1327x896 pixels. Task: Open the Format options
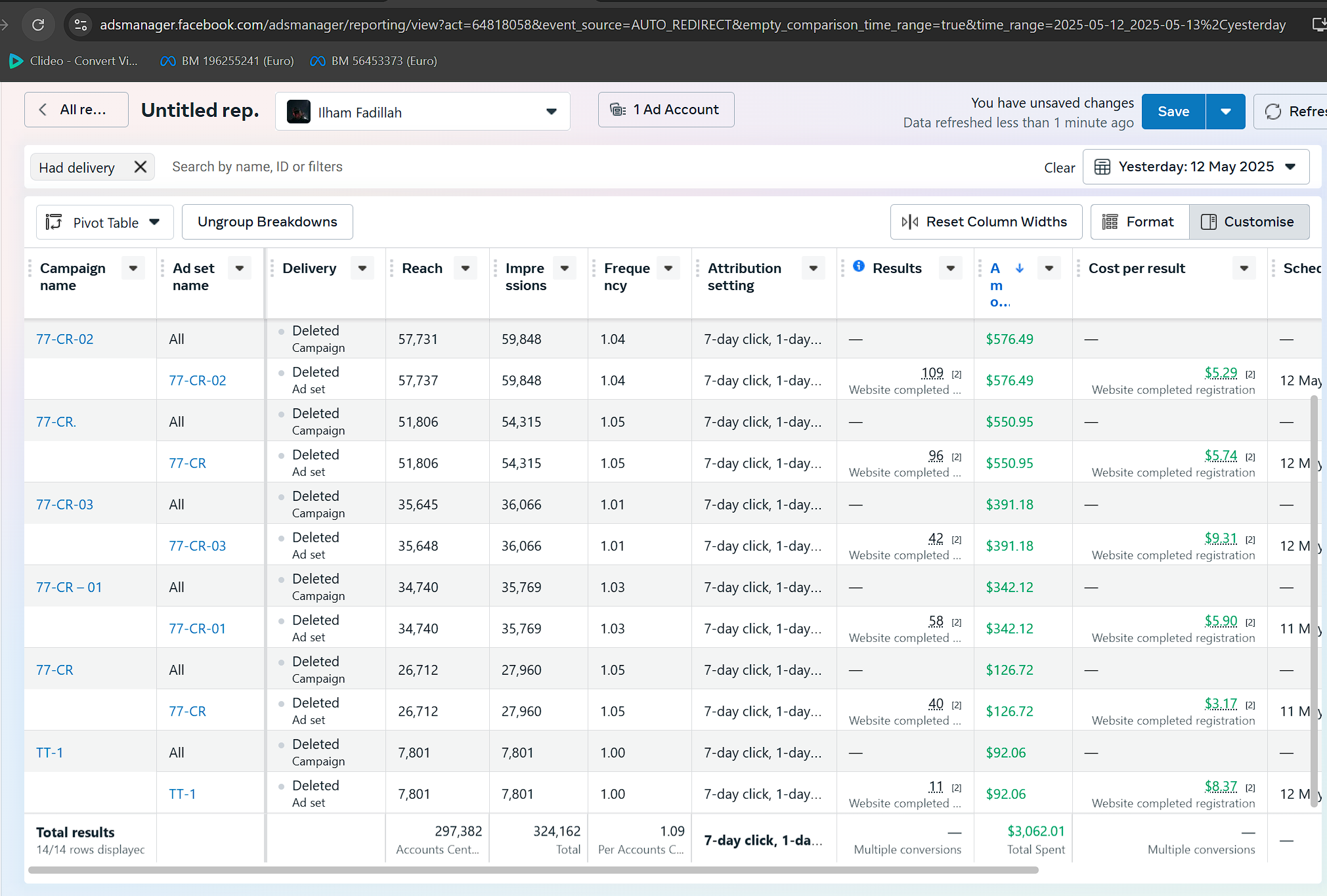coord(1140,222)
